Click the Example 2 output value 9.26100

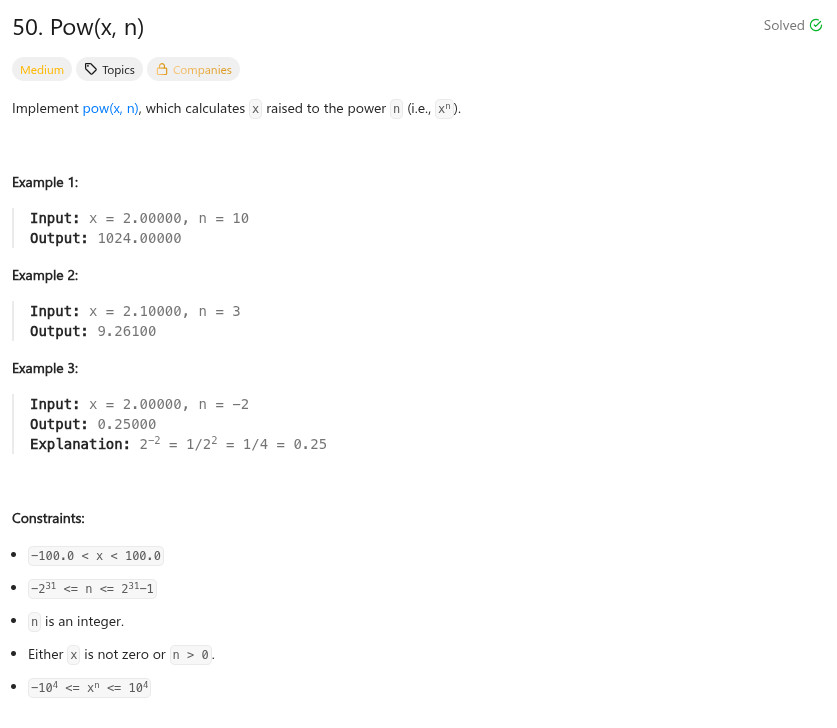tap(126, 331)
